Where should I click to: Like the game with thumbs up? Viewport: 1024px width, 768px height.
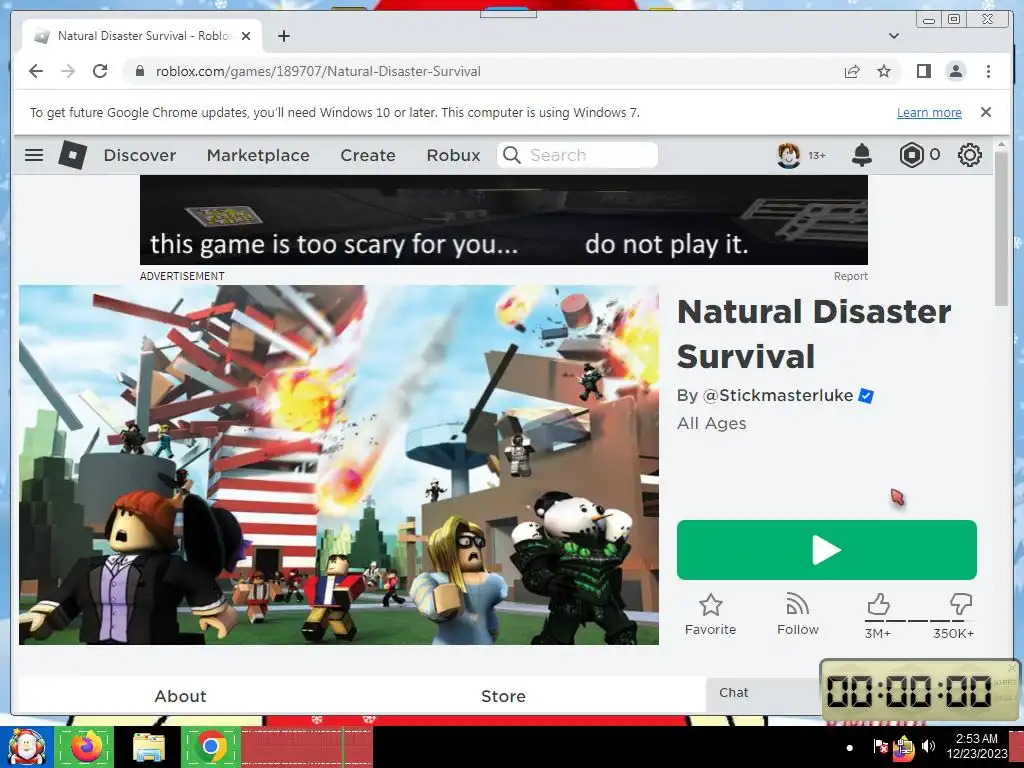point(878,605)
